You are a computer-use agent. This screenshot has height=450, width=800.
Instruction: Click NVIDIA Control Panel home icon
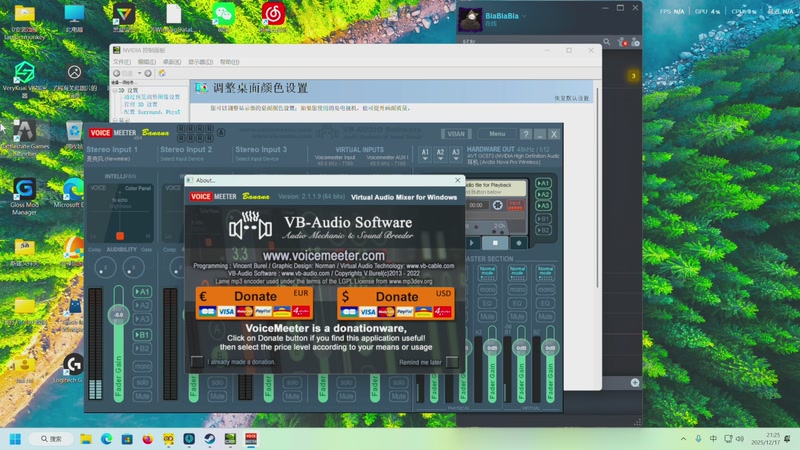tap(162, 73)
